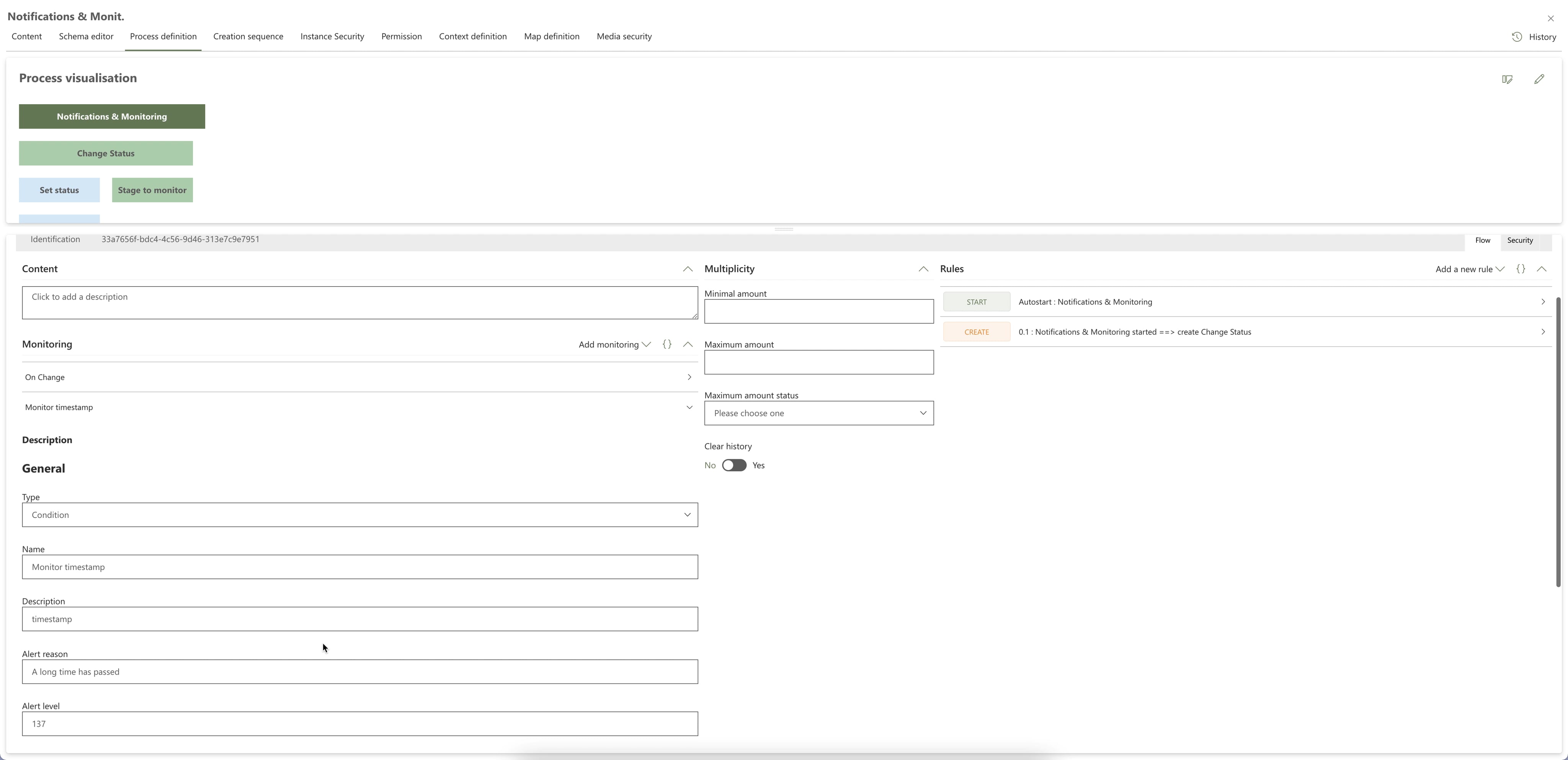The image size is (1568, 760).
Task: Open the Context definition tab
Action: (x=473, y=36)
